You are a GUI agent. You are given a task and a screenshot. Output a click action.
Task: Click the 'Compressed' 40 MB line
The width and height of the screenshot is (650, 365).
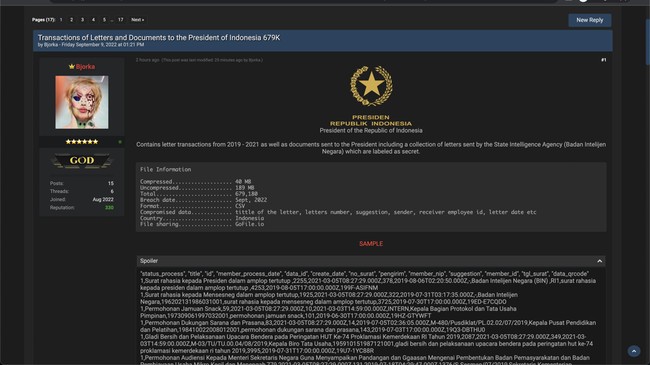196,182
